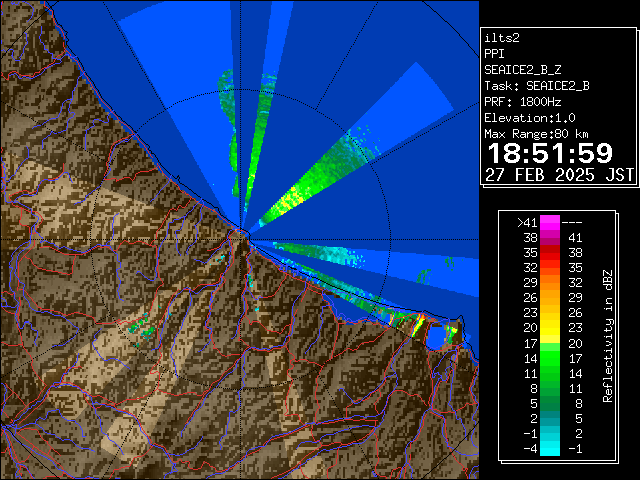Click the ">41" legend label
Screen dimensions: 640x480
coord(527,223)
